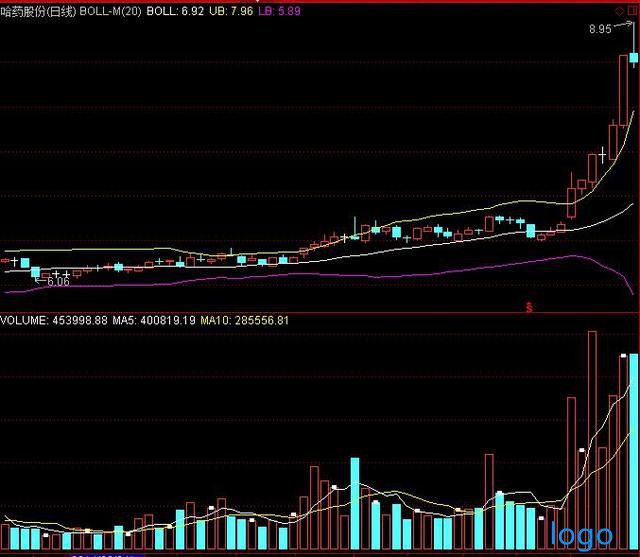Screen dimensions: 640x557
Task: Select the latest cyan candlestick at far right
Action: click(x=634, y=59)
